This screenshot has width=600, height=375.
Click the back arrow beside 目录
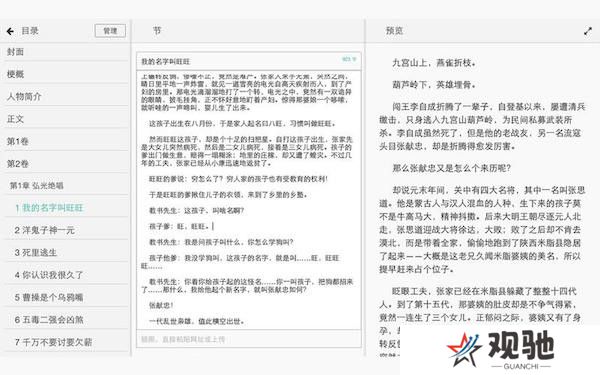10,31
